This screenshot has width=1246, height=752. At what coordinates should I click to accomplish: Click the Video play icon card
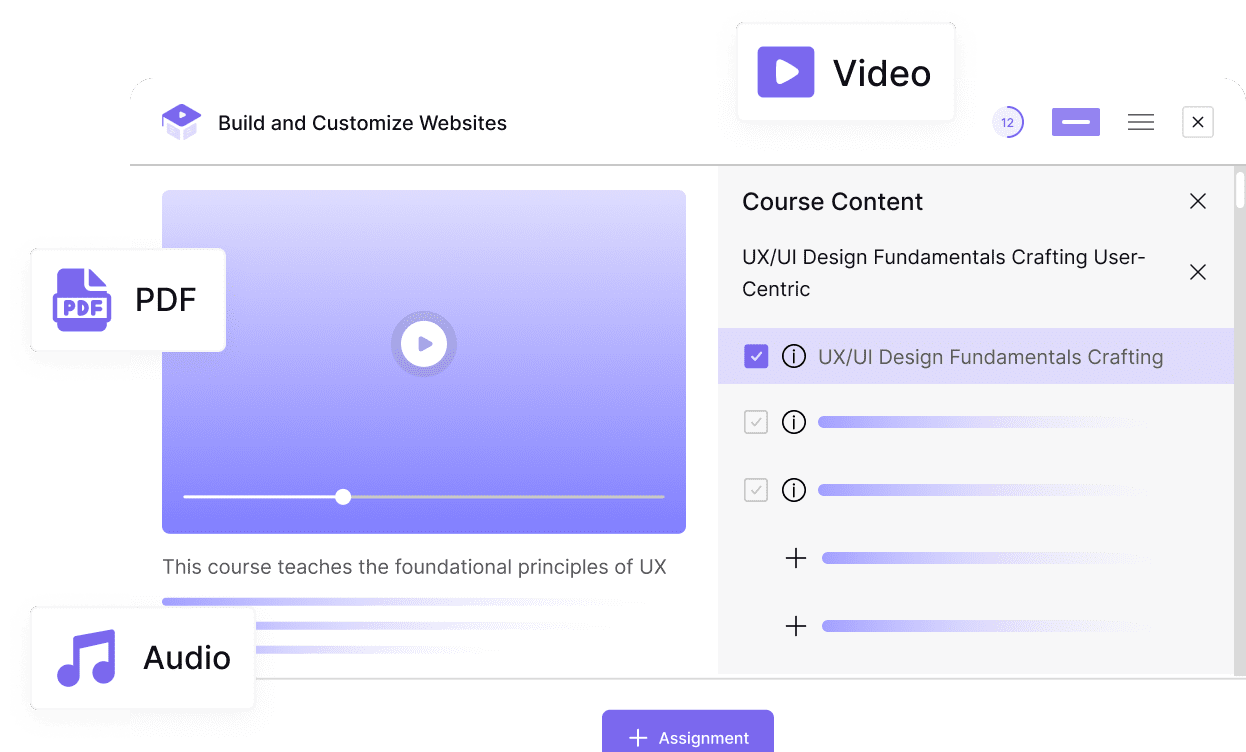785,71
